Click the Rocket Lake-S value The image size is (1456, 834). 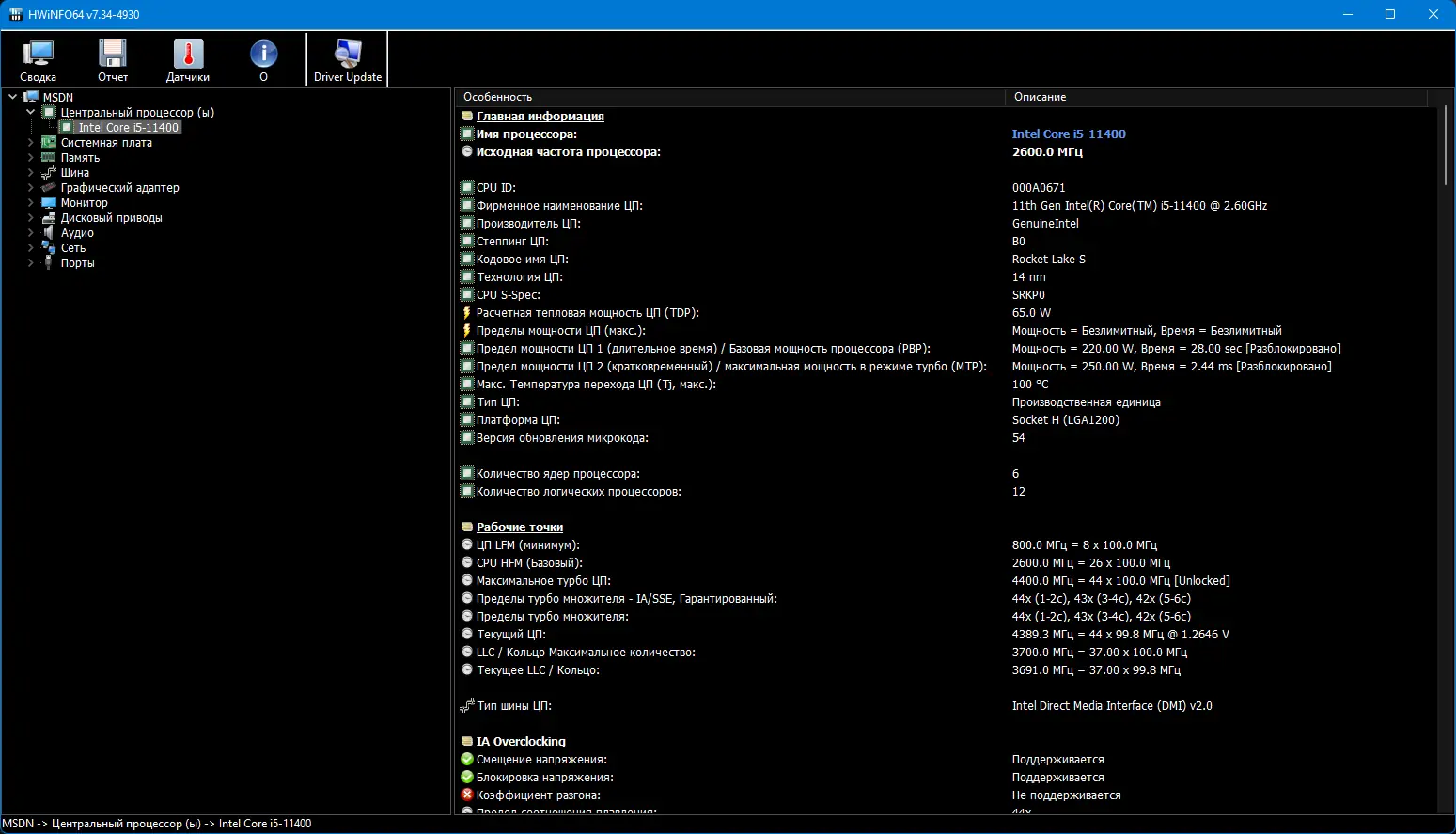point(1049,259)
